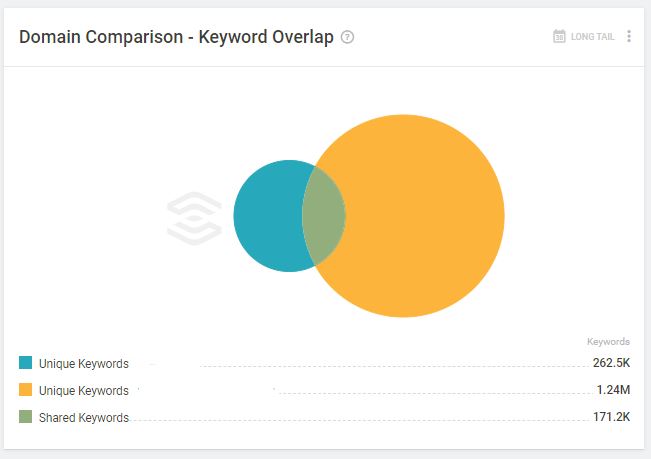651x459 pixels.
Task: Open the three-dot more options menu
Action: (x=629, y=37)
